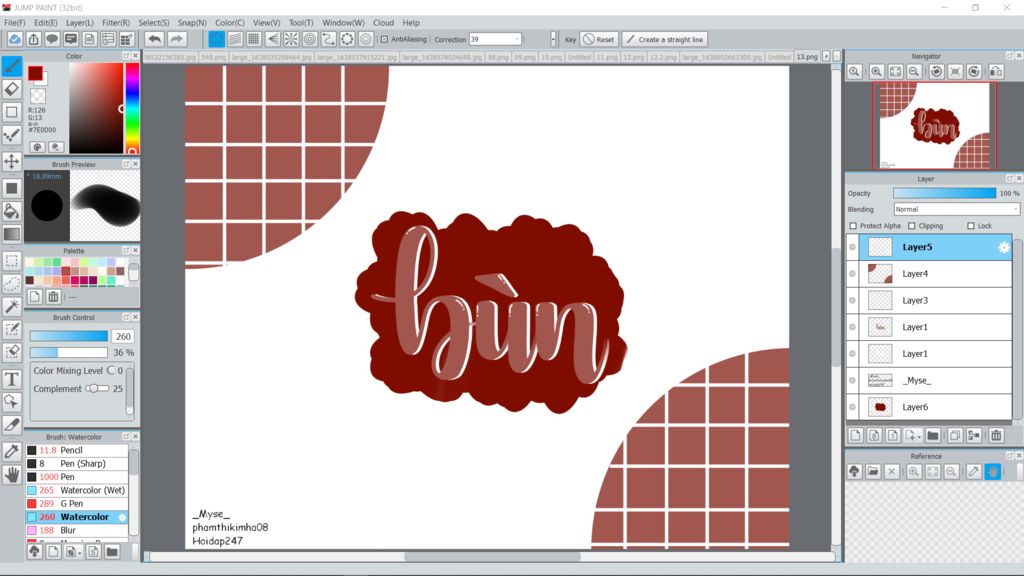Click the hue rainbow strip
The width and height of the screenshot is (1024, 576).
[x=132, y=108]
